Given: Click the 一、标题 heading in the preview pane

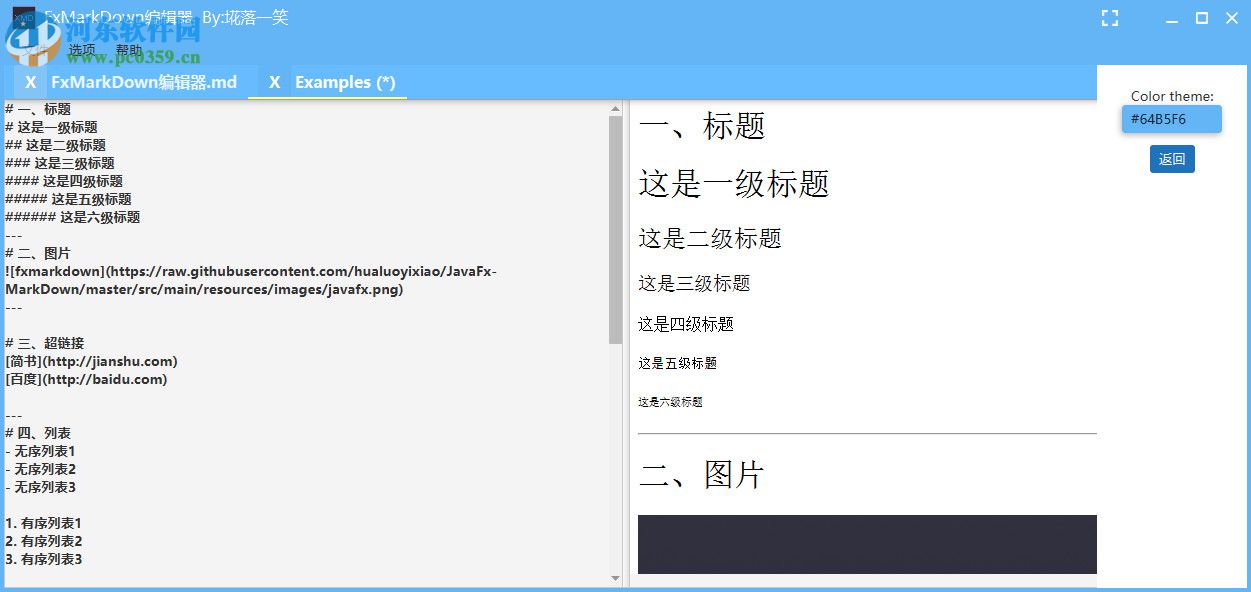Looking at the screenshot, I should click(702, 127).
